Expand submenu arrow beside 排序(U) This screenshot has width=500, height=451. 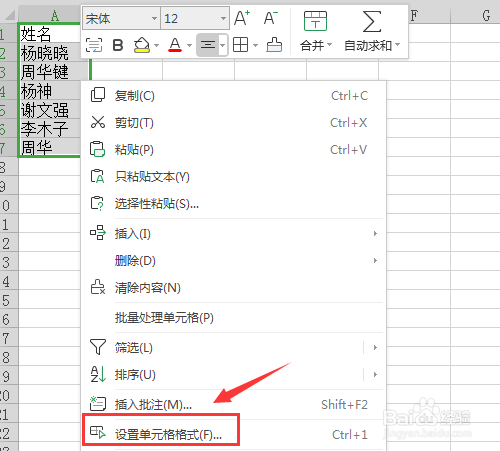[375, 375]
